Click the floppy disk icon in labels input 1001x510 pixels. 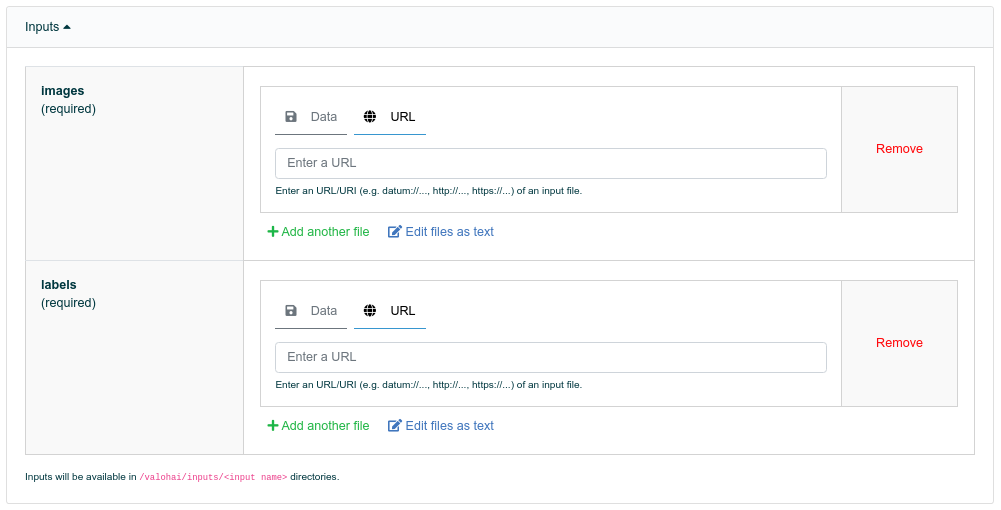click(x=291, y=311)
